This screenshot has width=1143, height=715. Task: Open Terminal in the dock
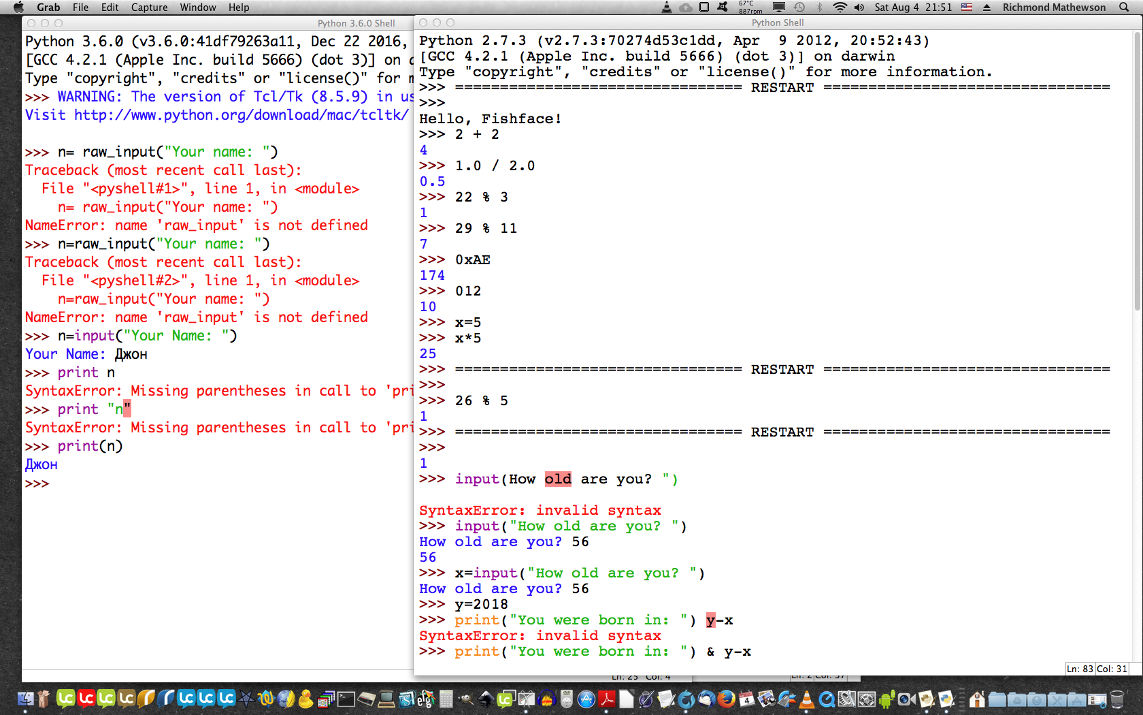pyautogui.click(x=347, y=698)
